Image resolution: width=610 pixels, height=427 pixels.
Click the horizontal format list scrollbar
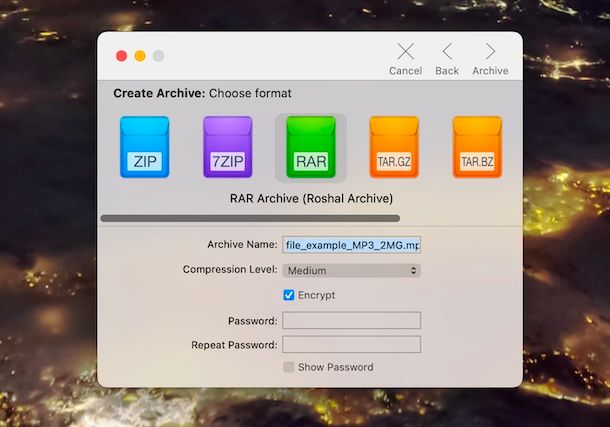pos(250,218)
